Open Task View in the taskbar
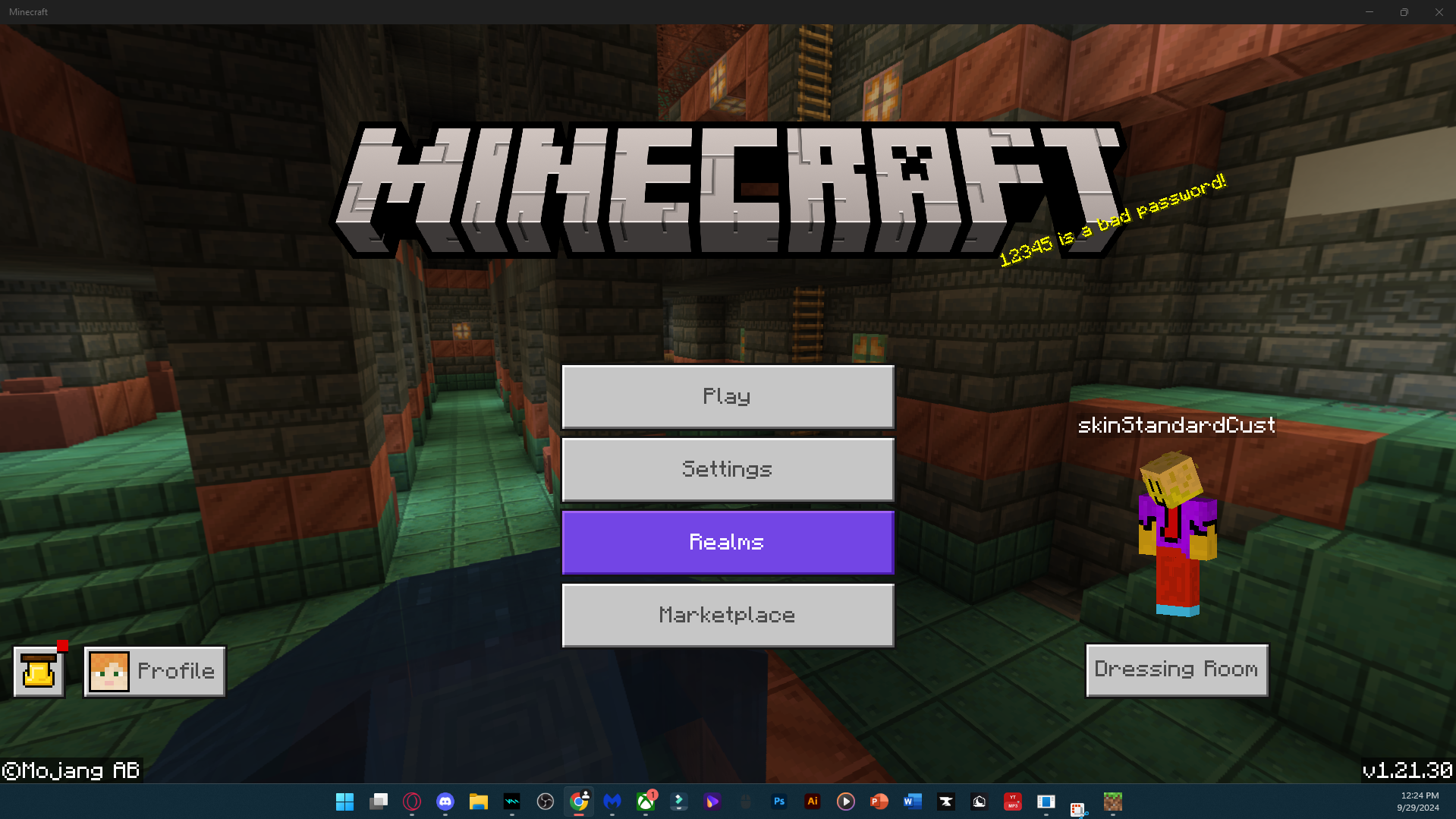 click(378, 802)
